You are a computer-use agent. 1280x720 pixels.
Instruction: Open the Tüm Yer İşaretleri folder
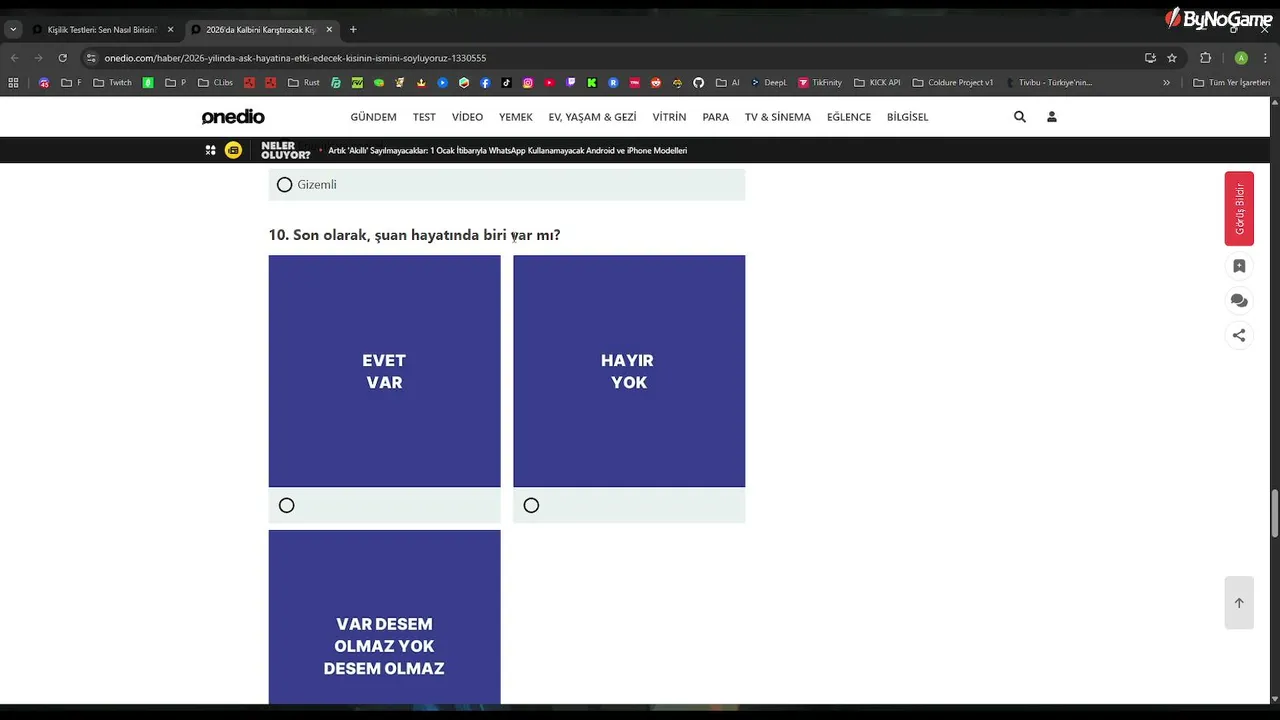(1231, 83)
